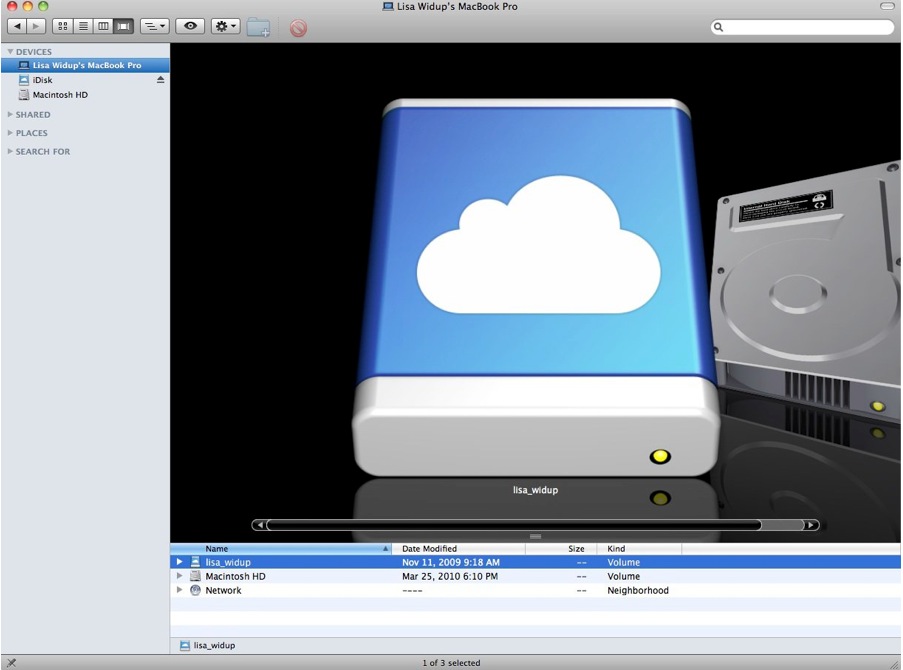Screen dimensions: 903x670
Task: Click the Back navigation arrow
Action: click(x=16, y=26)
